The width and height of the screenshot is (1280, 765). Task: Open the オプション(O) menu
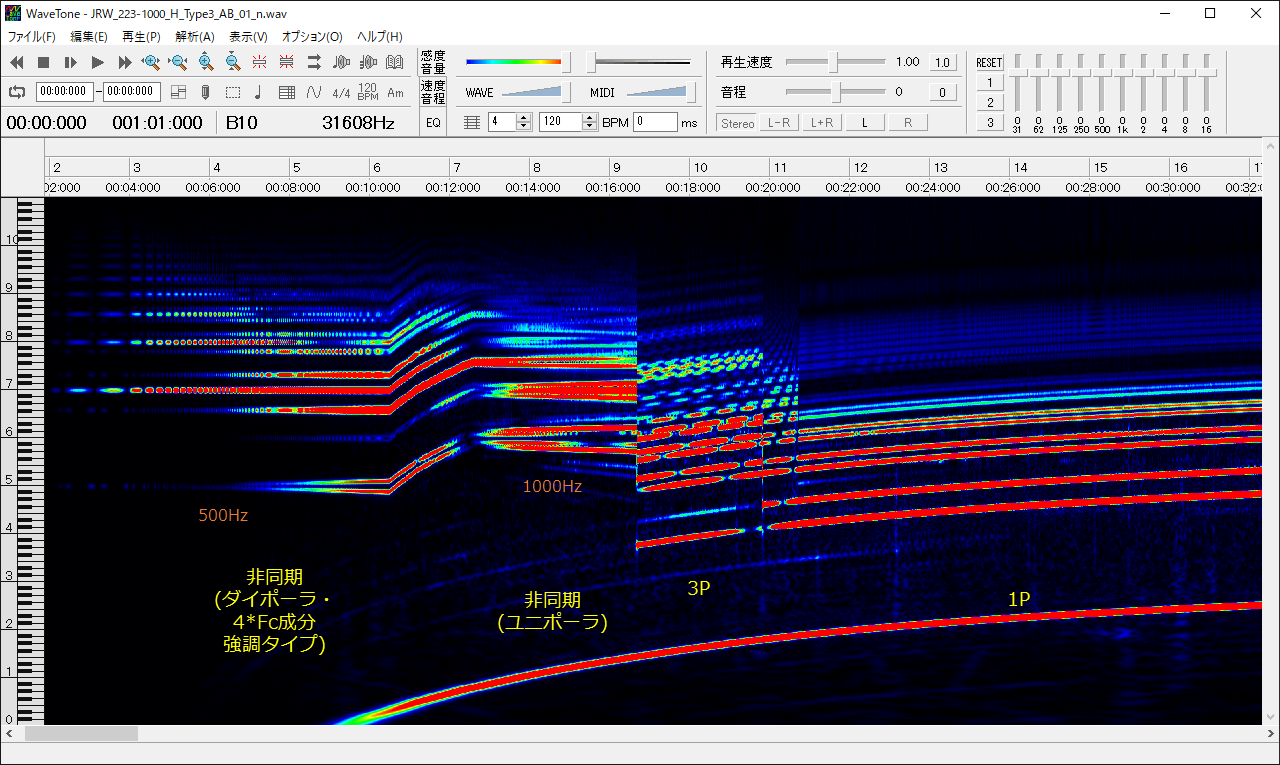312,36
